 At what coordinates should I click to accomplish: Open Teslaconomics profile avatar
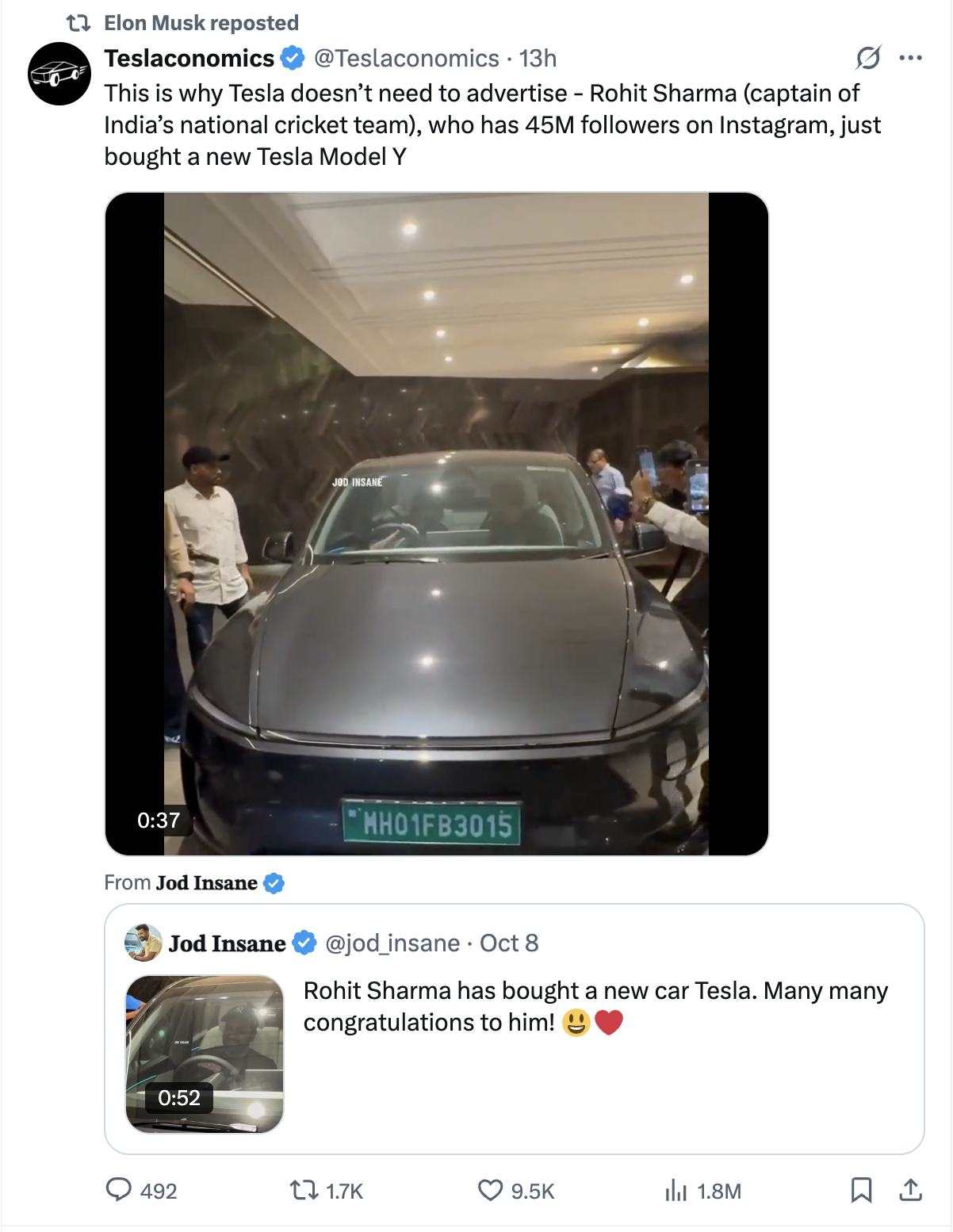(x=59, y=74)
